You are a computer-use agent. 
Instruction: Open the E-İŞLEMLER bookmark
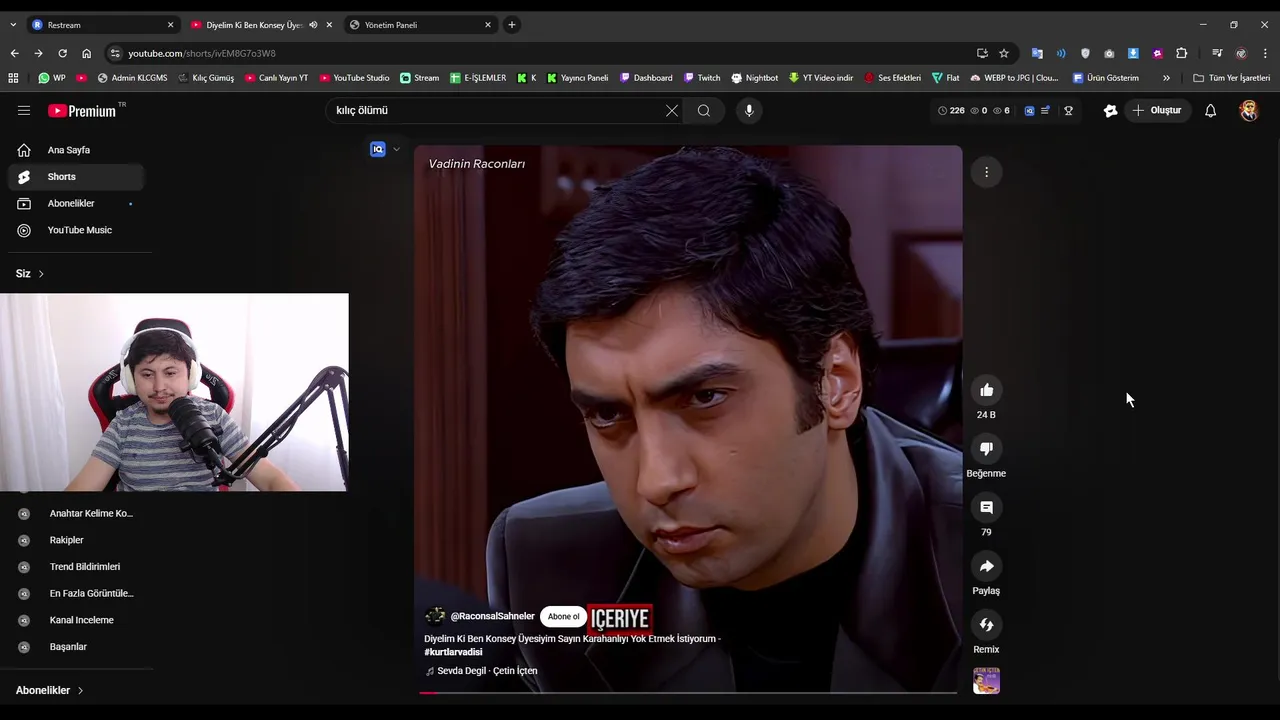coord(478,78)
